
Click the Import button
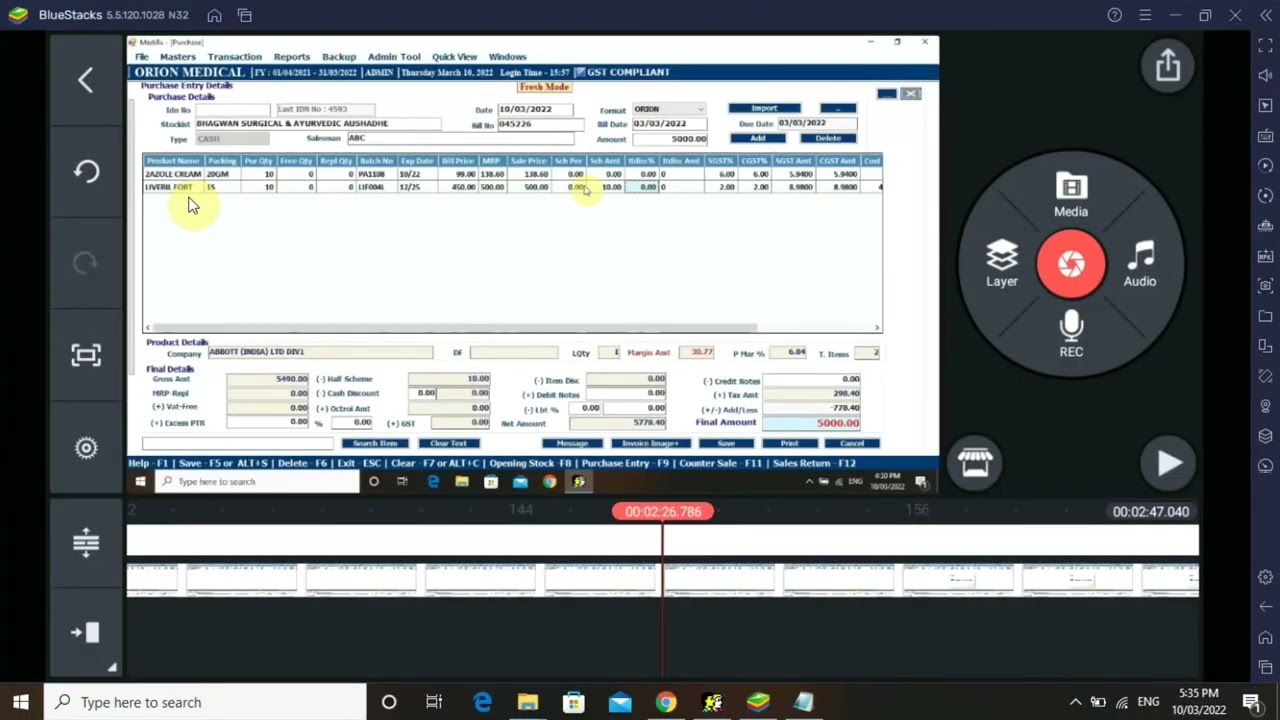[764, 108]
